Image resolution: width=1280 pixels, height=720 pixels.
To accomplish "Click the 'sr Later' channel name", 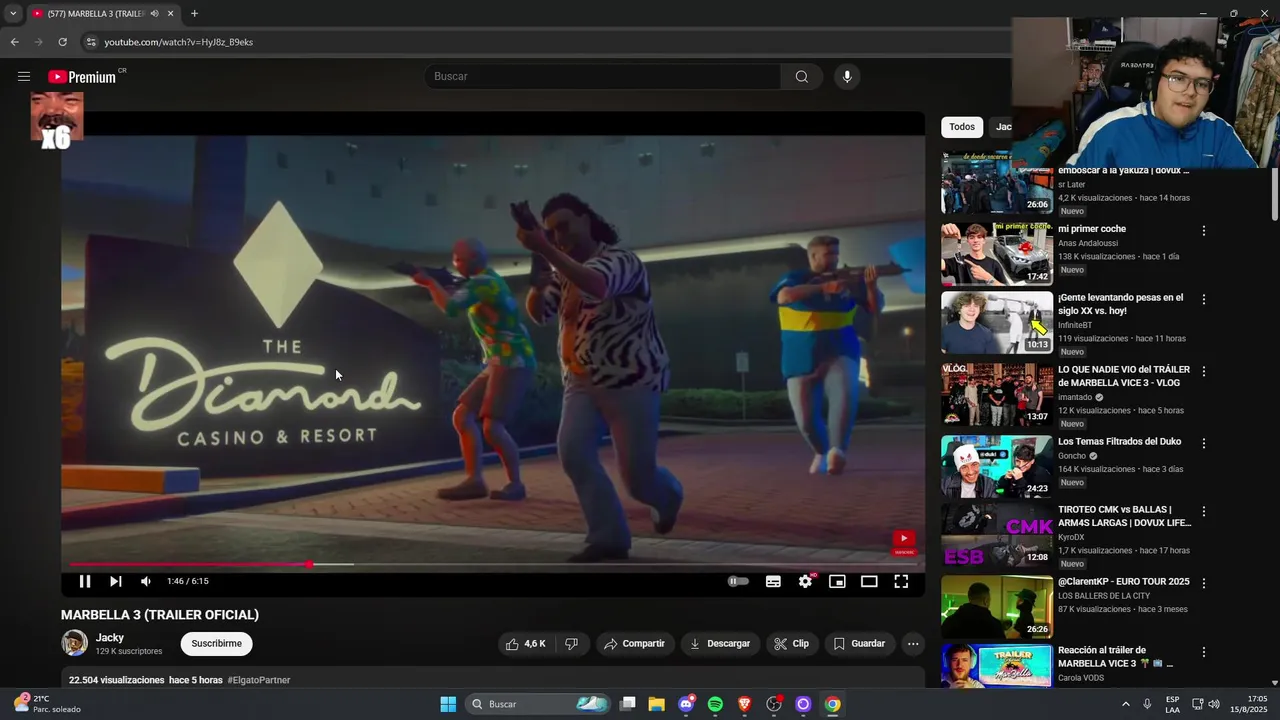I will [1072, 185].
